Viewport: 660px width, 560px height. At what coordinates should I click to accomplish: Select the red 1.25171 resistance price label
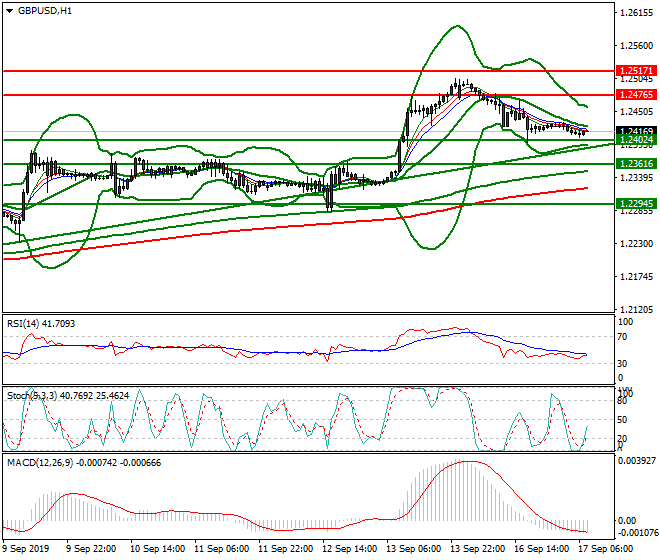click(x=636, y=70)
